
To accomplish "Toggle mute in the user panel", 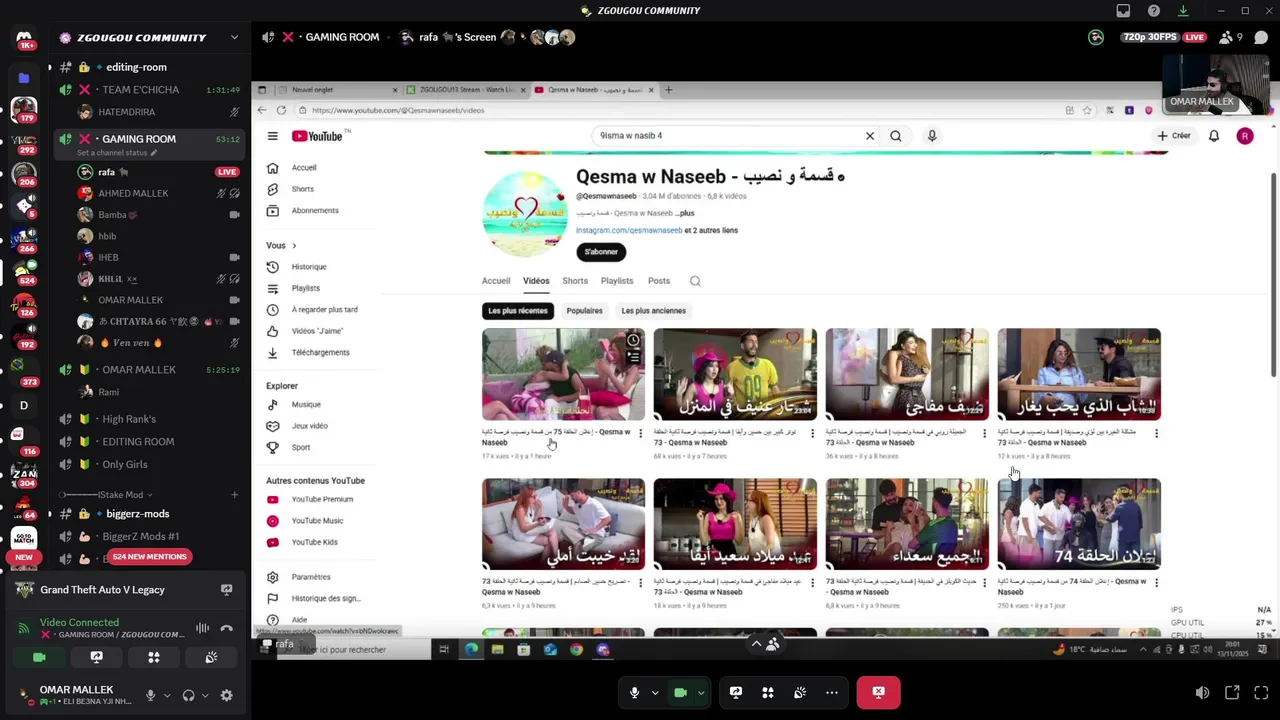I will point(151,695).
